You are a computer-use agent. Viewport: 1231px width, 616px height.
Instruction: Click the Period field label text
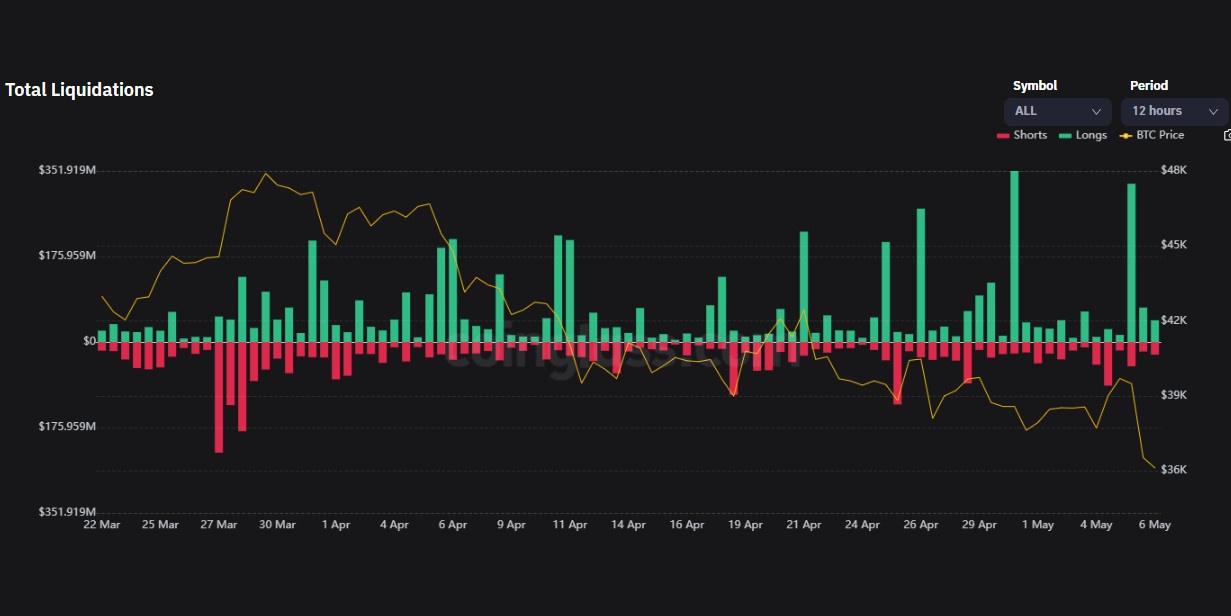click(1149, 86)
